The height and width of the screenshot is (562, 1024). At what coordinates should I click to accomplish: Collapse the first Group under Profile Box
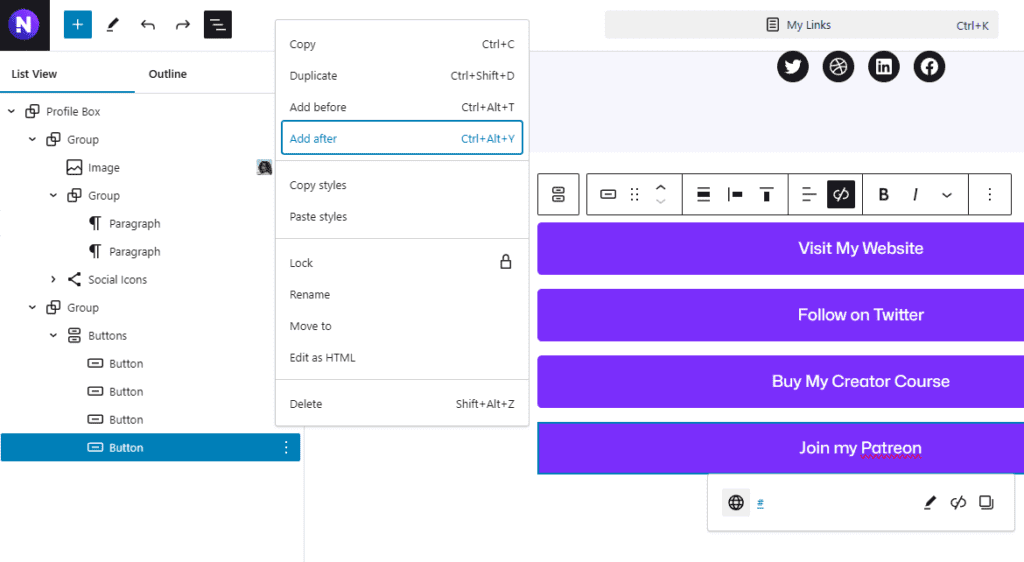[32, 139]
